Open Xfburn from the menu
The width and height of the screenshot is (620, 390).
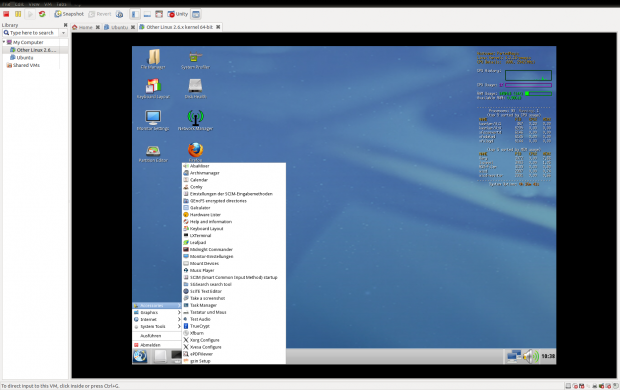coord(234,333)
